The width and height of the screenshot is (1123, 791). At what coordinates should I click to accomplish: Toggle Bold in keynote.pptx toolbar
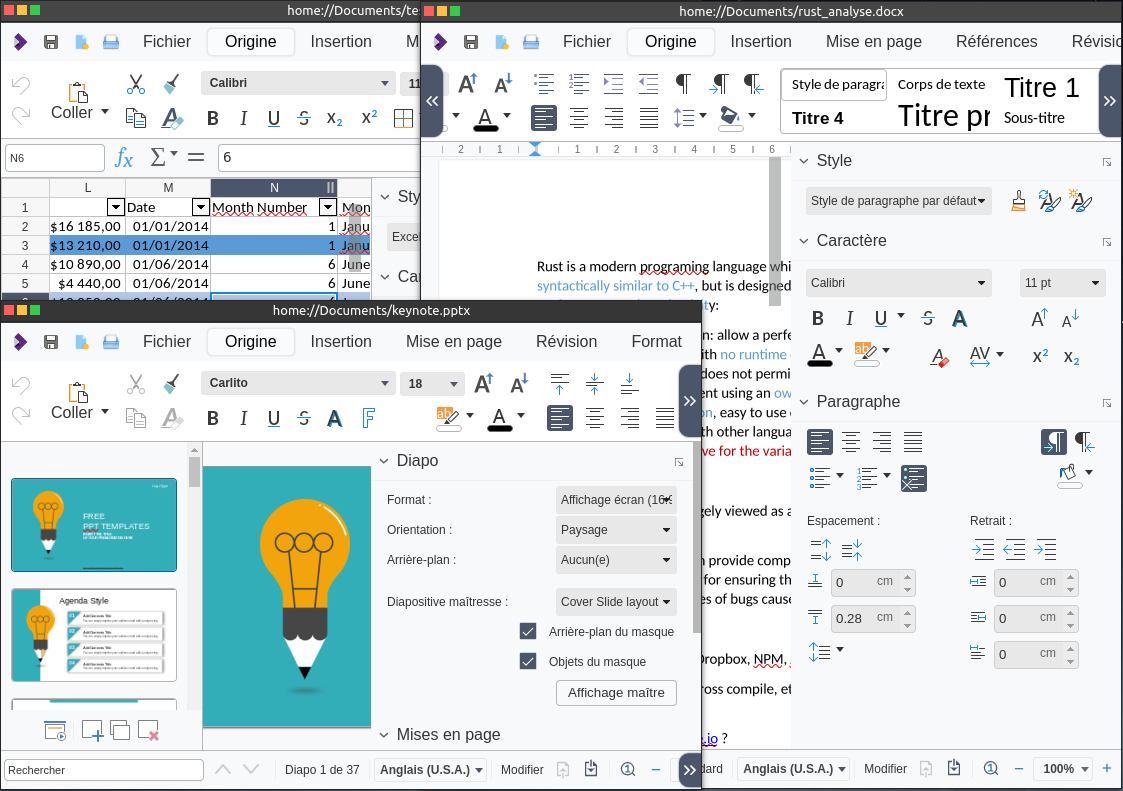213,418
